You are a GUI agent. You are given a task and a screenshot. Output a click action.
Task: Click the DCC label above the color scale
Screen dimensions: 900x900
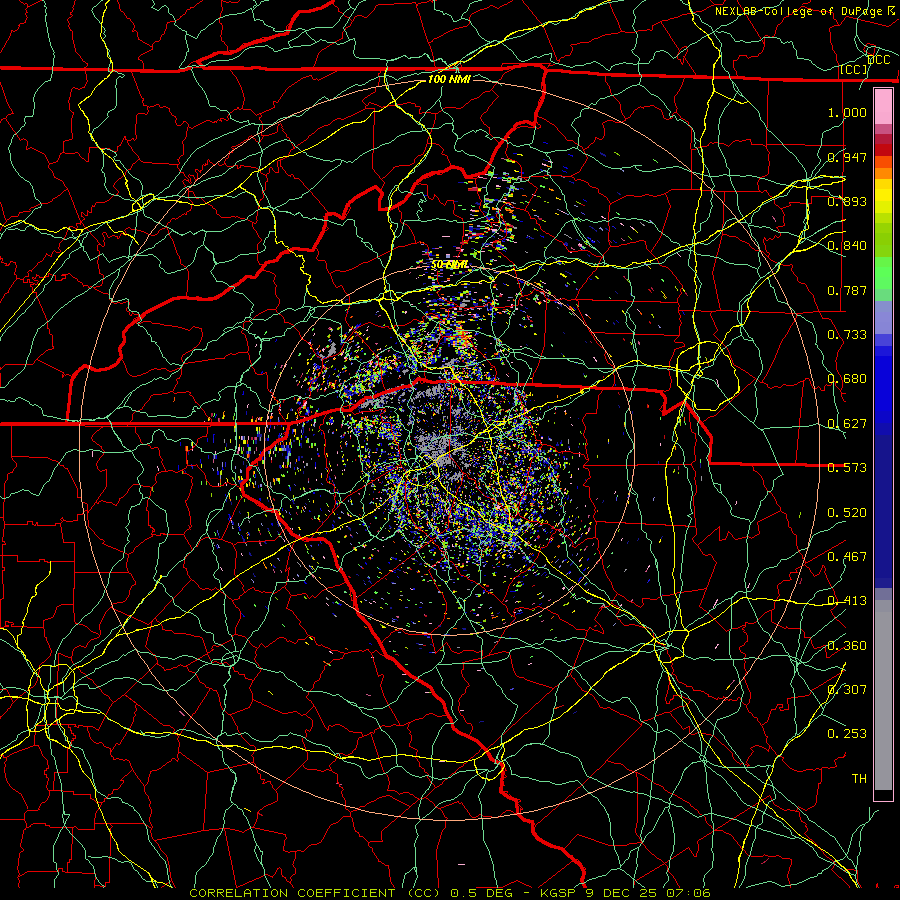coord(879,60)
